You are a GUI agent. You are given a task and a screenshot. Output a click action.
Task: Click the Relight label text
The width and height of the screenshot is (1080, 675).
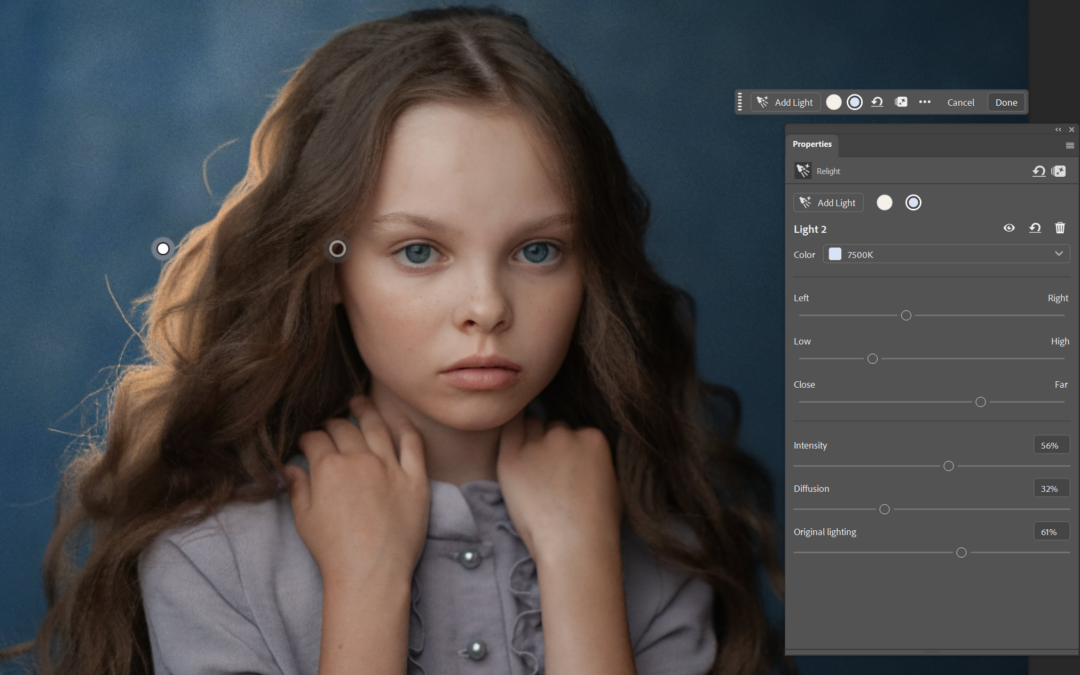(x=828, y=171)
